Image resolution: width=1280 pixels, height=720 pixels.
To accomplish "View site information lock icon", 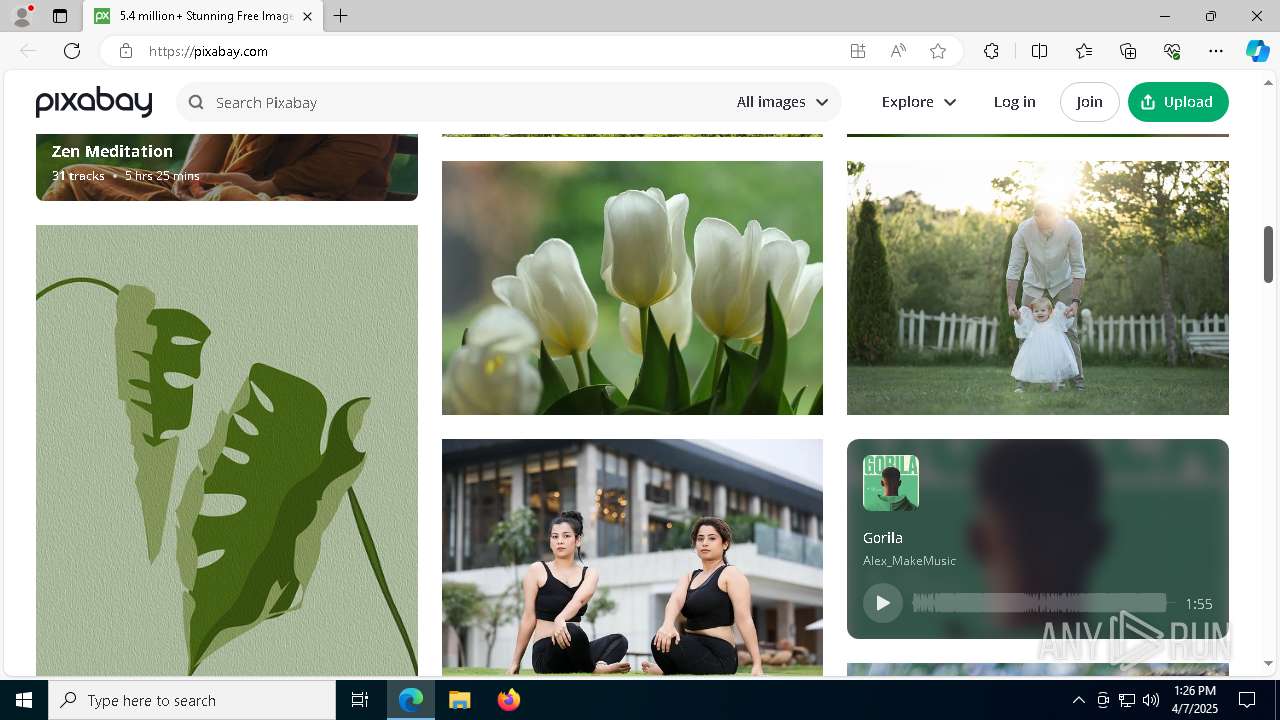I will point(126,51).
